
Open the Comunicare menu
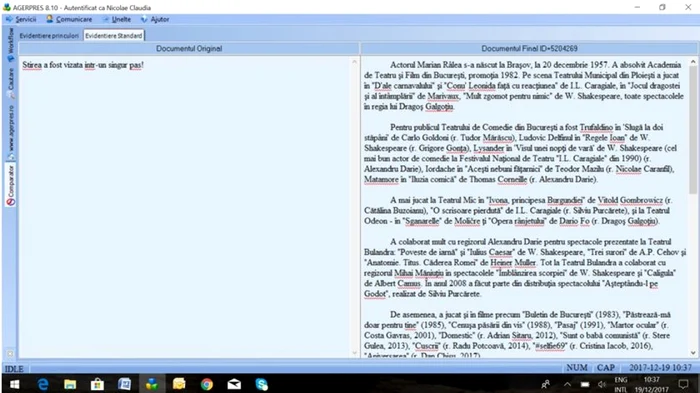(x=69, y=19)
